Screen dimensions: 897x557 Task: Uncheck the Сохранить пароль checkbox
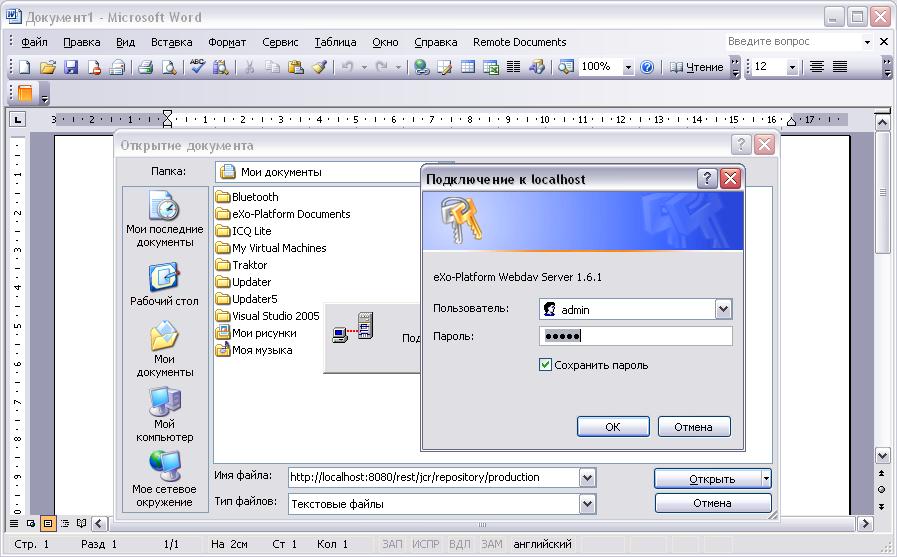tap(546, 365)
